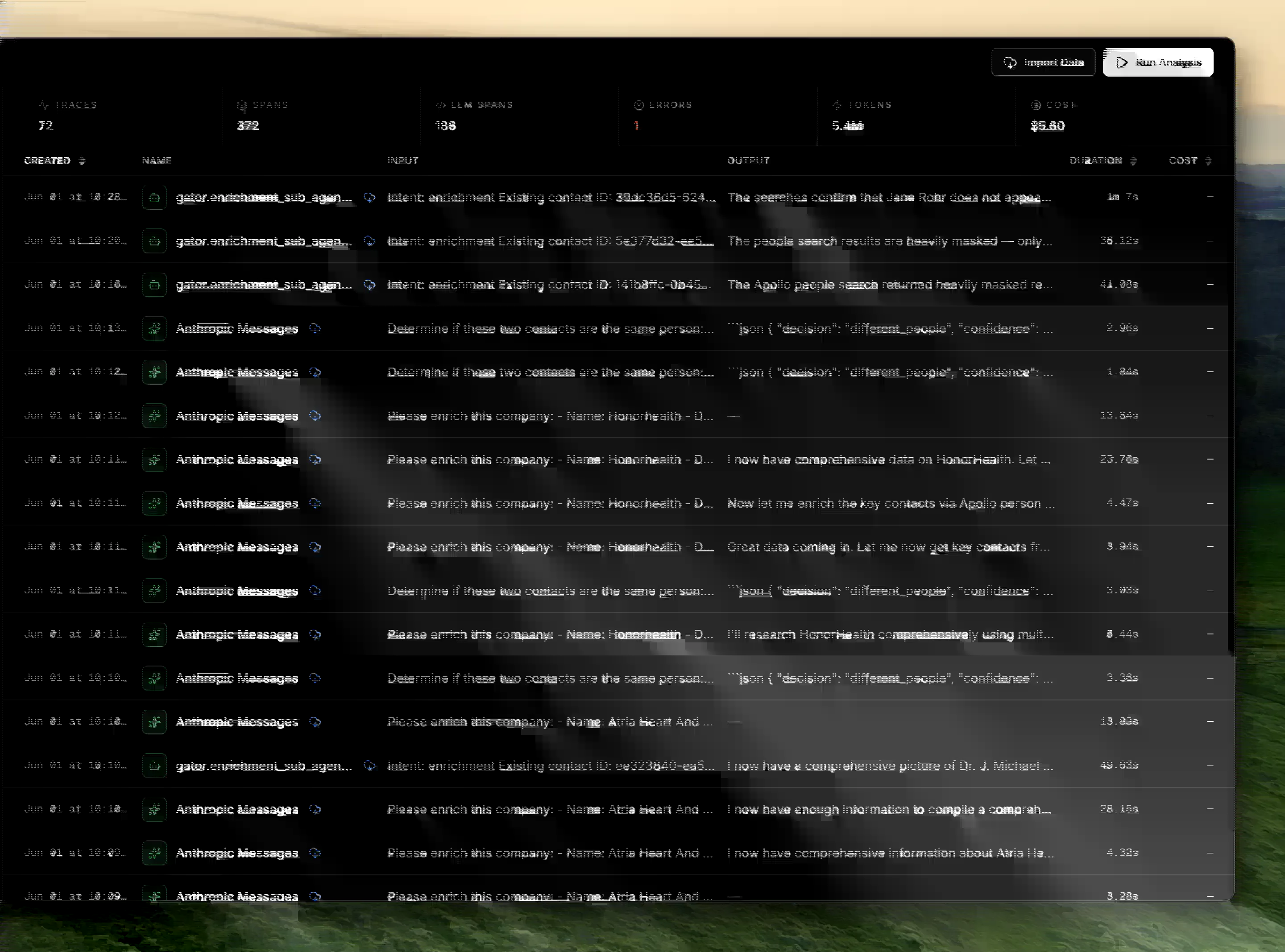The height and width of the screenshot is (952, 1285).
Task: Click the Import Data button
Action: click(x=1043, y=62)
